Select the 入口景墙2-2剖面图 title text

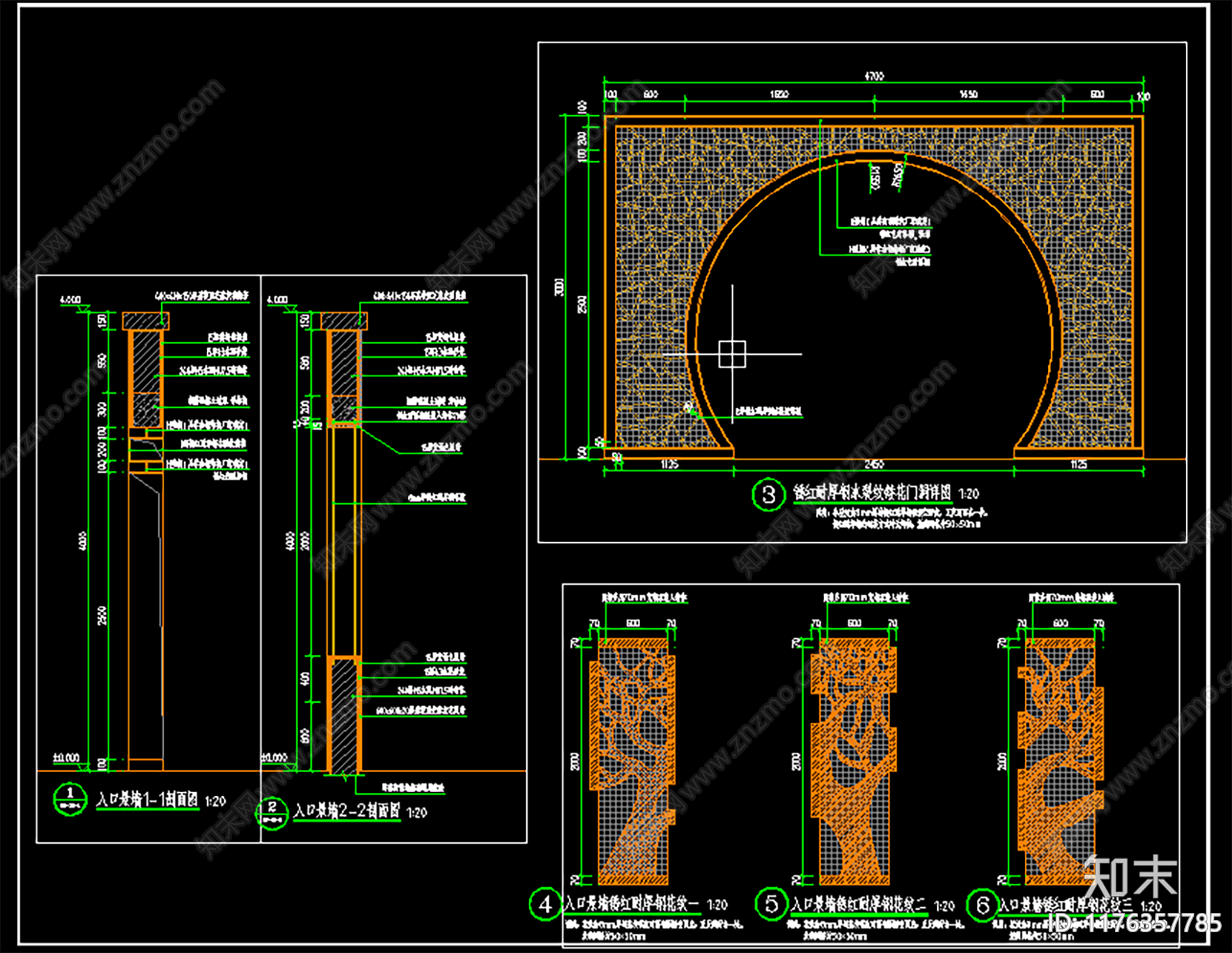pos(346,811)
